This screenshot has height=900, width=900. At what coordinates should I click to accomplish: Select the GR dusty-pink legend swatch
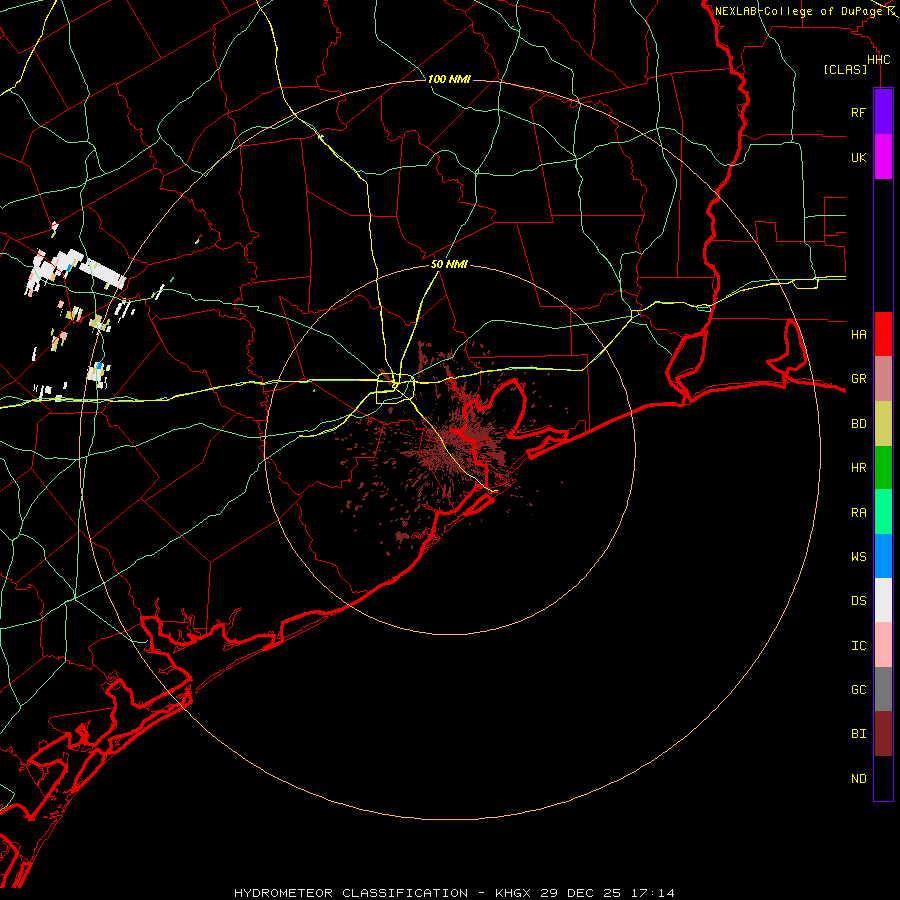coord(883,379)
